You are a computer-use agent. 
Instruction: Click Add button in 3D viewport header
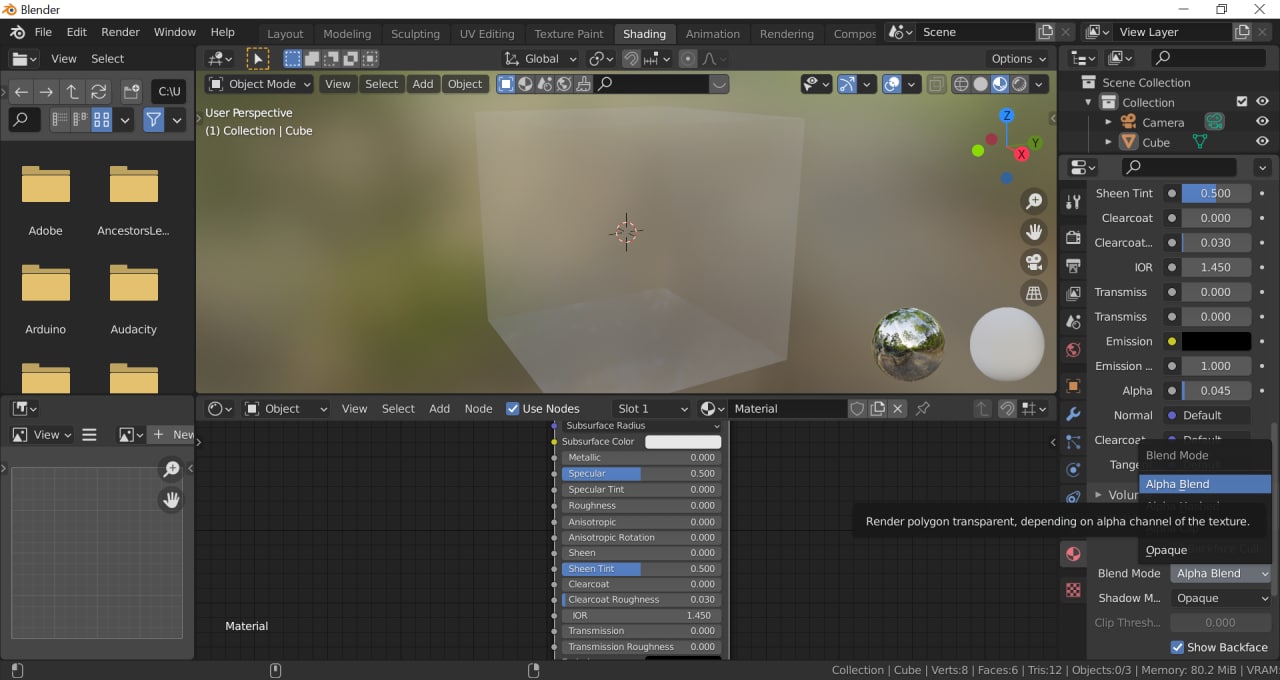pos(423,84)
